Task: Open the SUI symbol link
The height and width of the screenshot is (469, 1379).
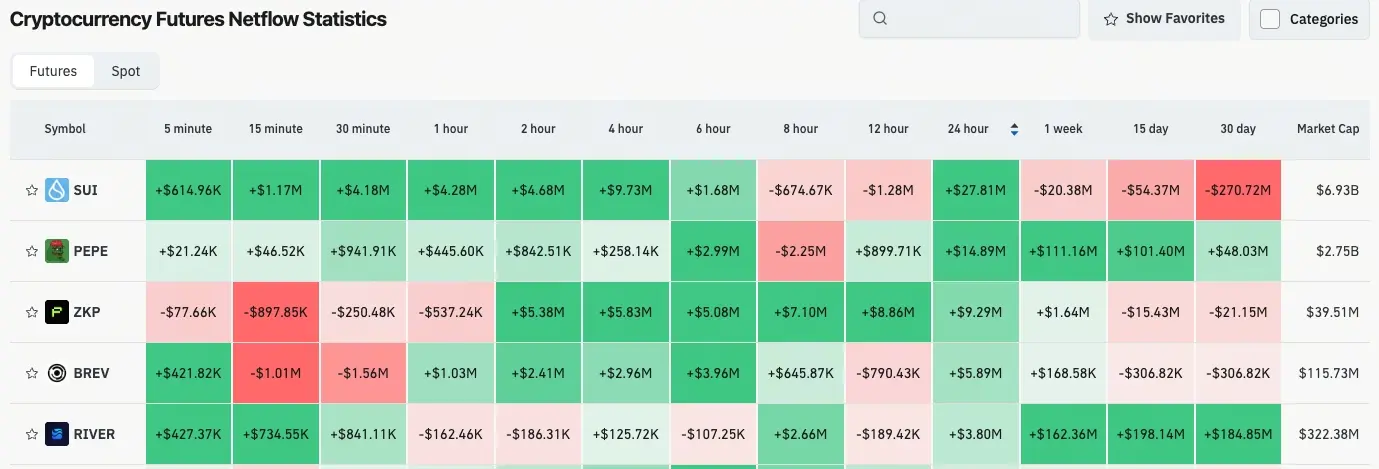Action: 86,190
